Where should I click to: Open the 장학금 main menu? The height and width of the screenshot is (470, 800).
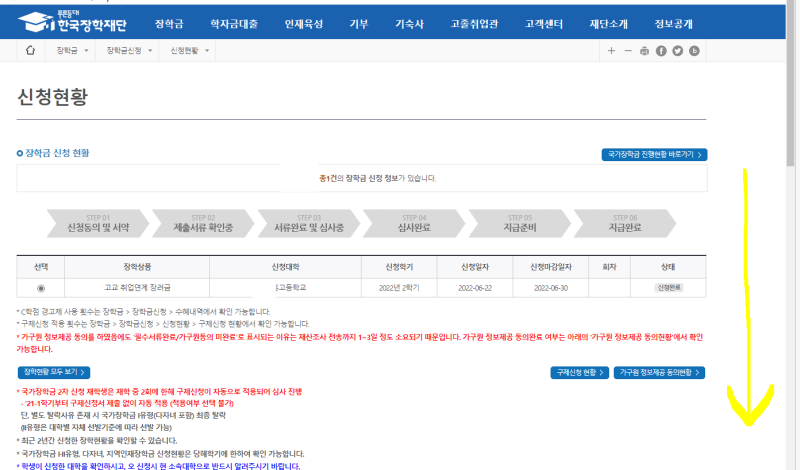[x=169, y=24]
